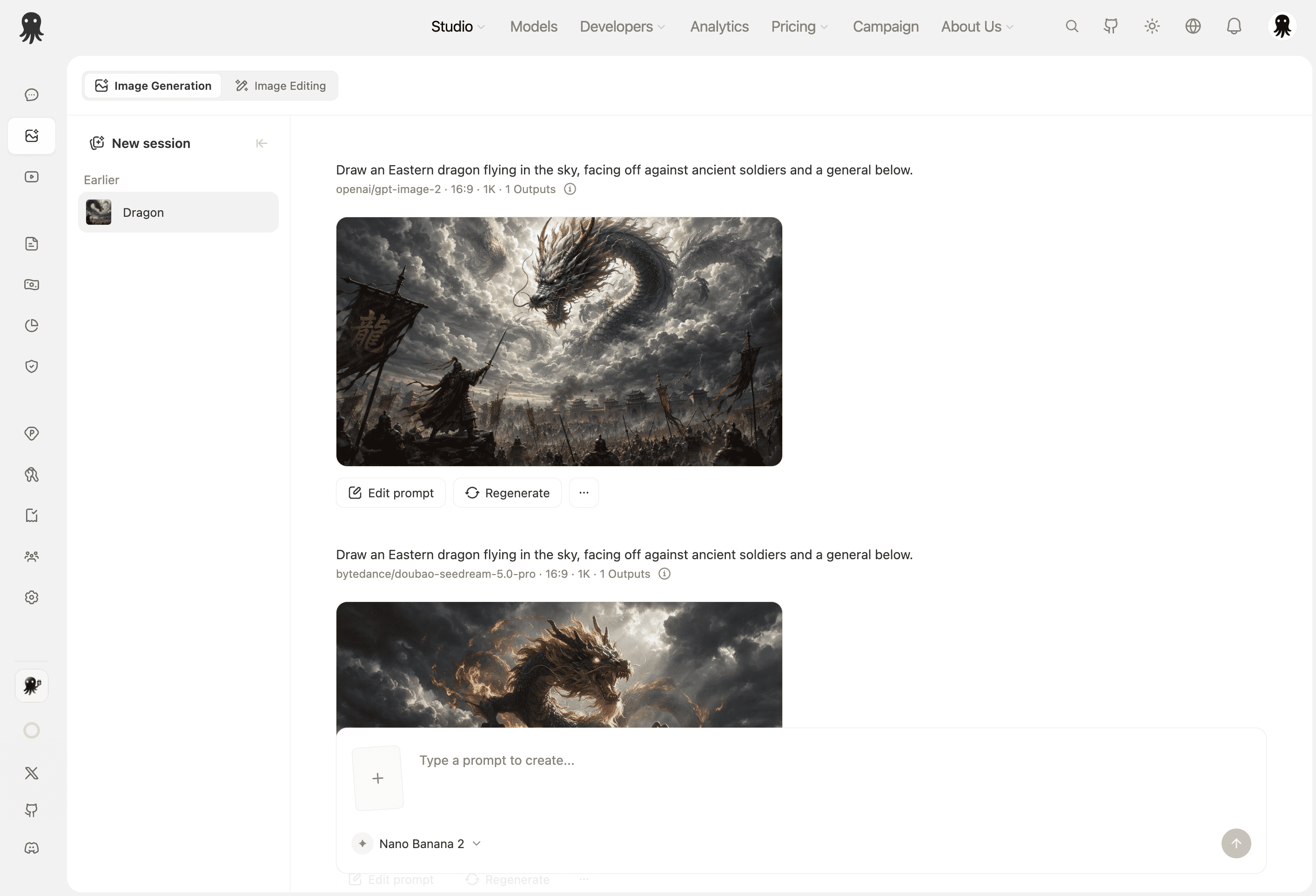Regenerate the first dragon image
This screenshot has width=1316, height=896.
click(x=507, y=493)
